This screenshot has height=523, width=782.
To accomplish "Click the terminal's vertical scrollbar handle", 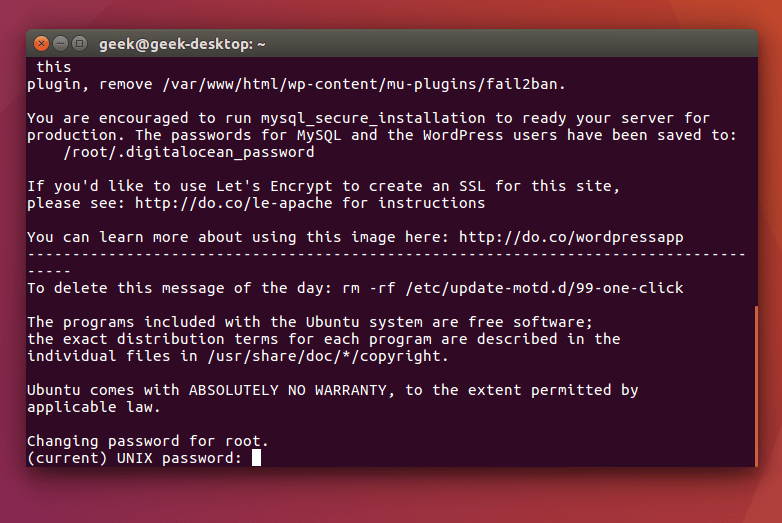I will pyautogui.click(x=756, y=386).
